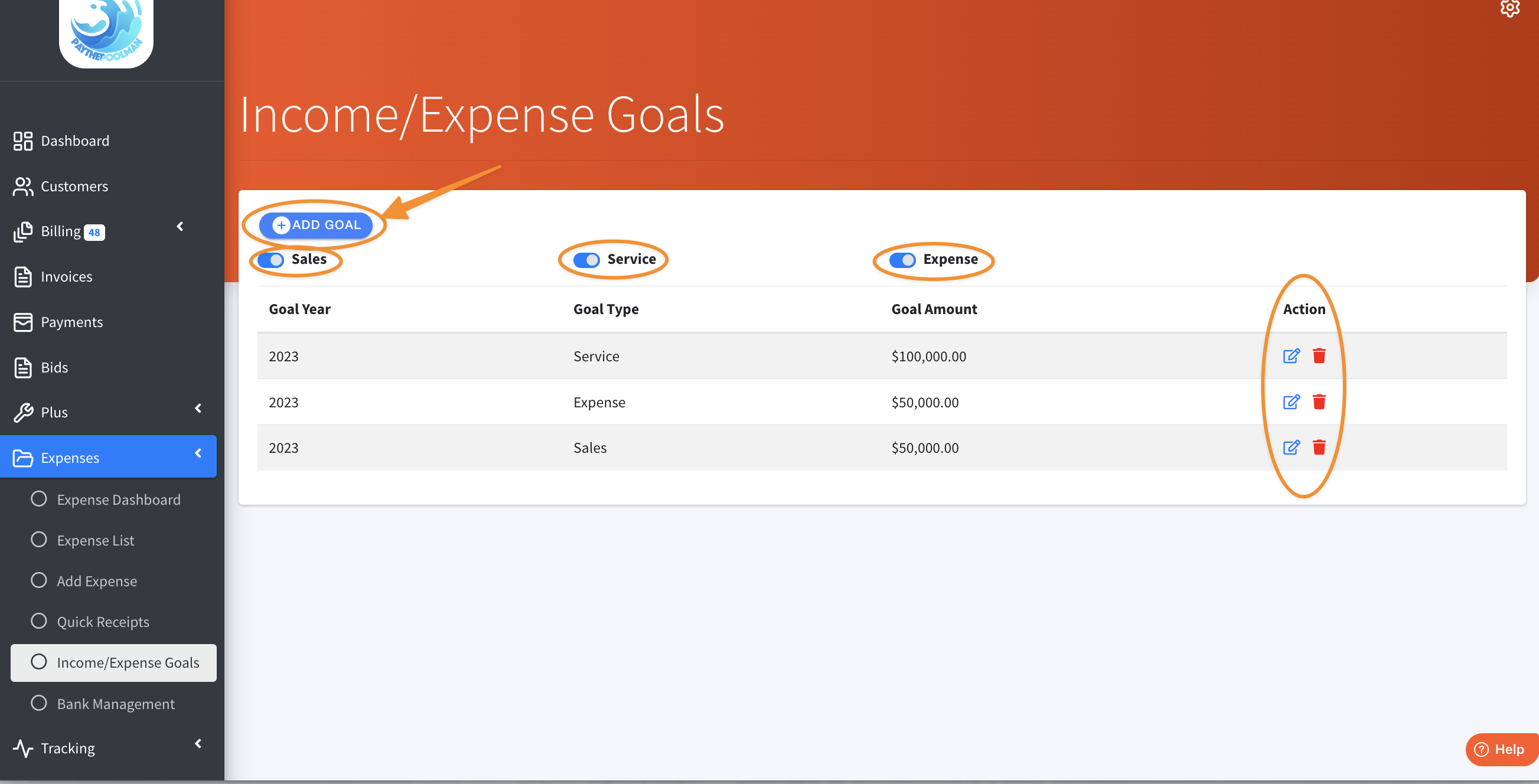
Task: Open the Customers menu item
Action: coord(74,187)
